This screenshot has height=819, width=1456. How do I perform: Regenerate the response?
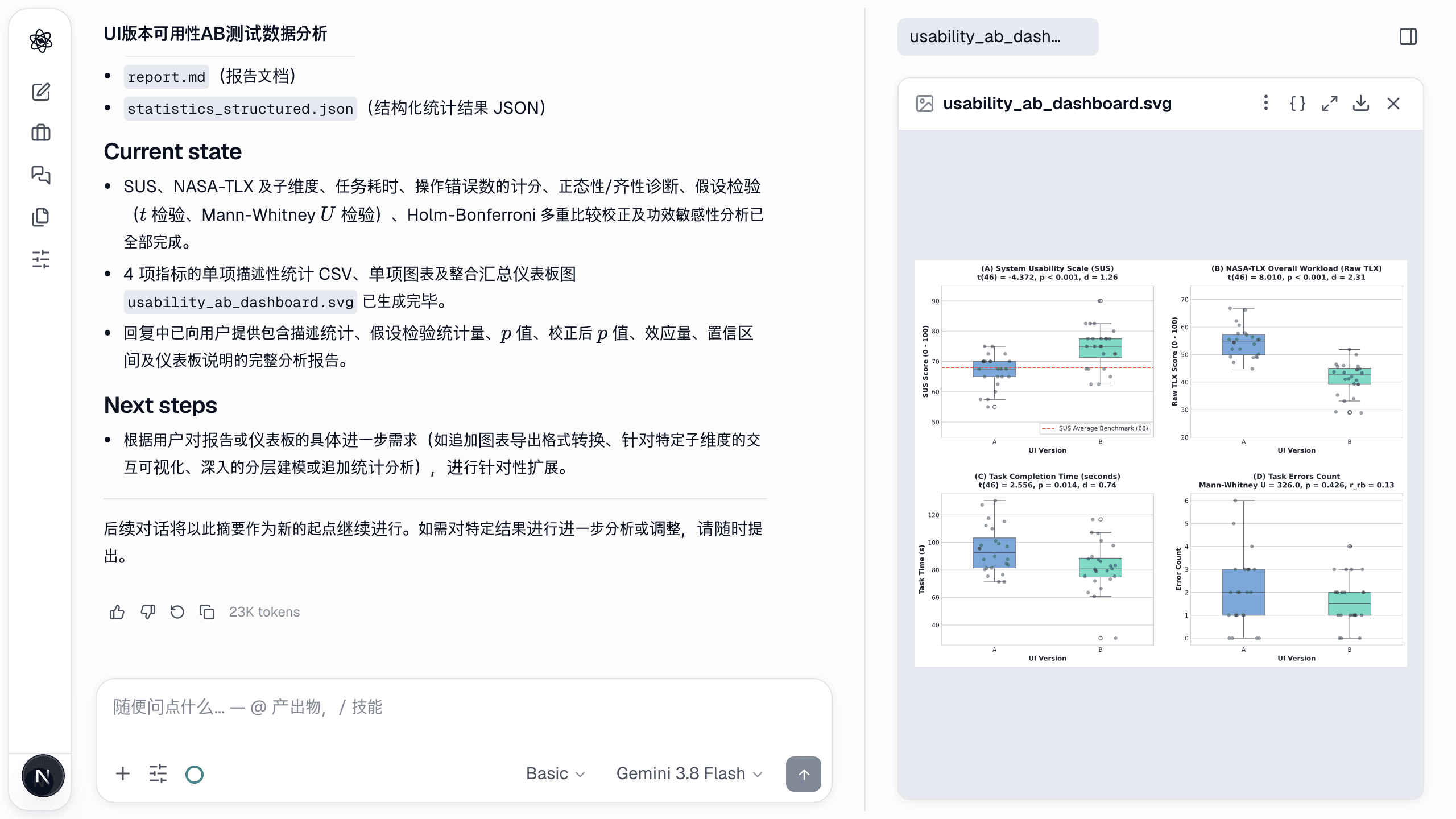click(x=177, y=612)
